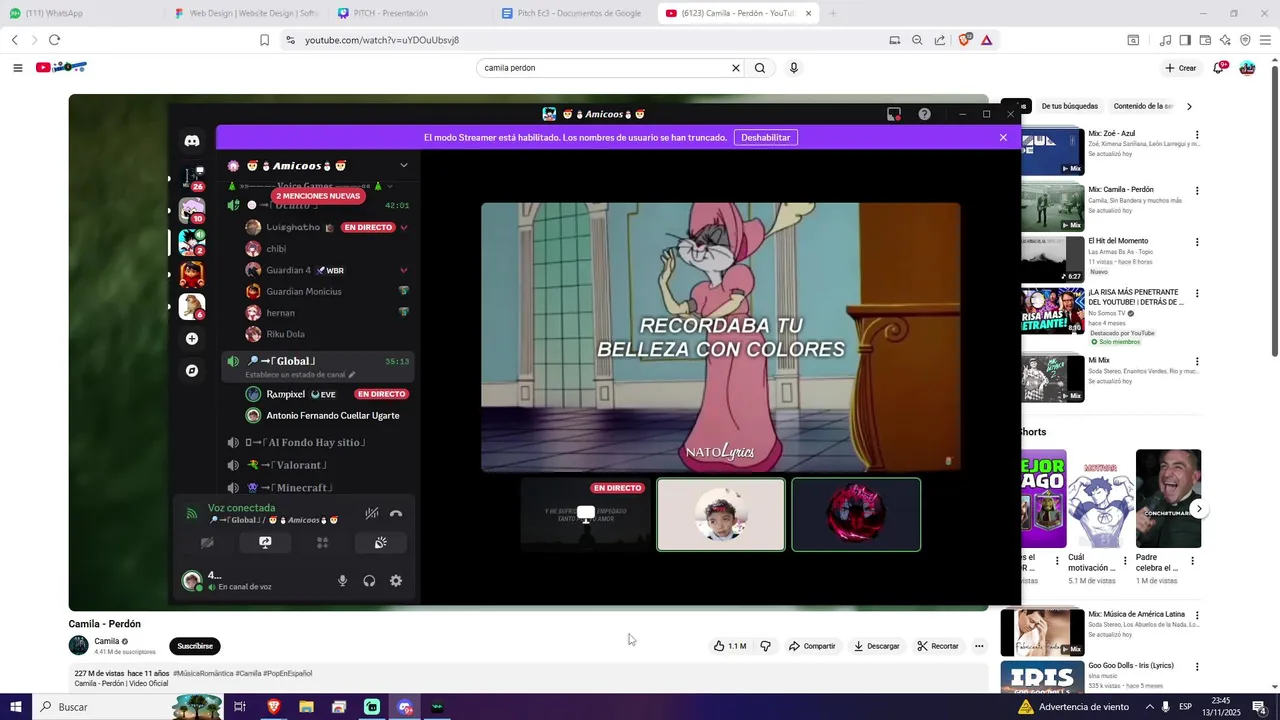Select the Contenido de la serie chip

pyautogui.click(x=1142, y=106)
